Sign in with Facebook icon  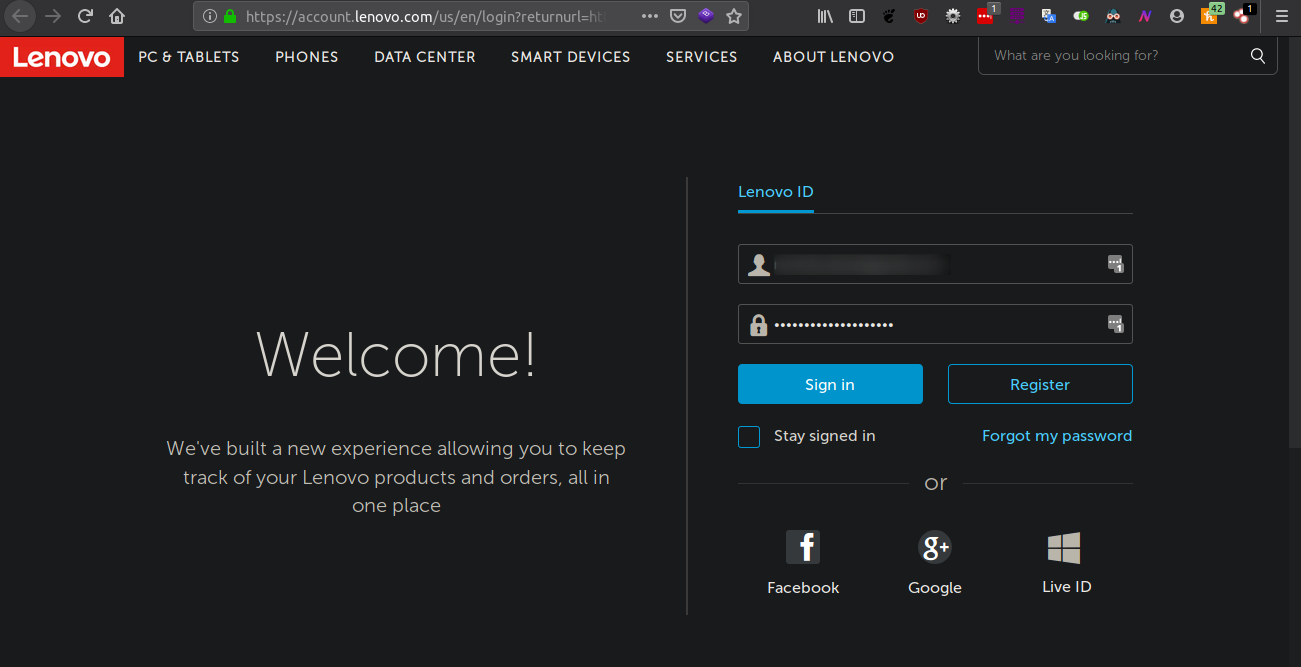pyautogui.click(x=803, y=547)
